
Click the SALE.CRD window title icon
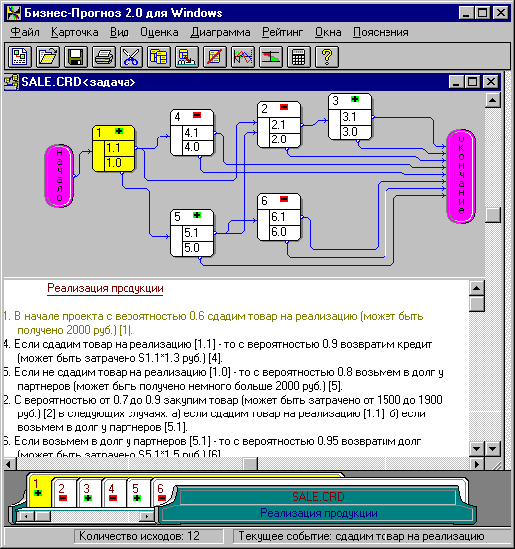11,82
